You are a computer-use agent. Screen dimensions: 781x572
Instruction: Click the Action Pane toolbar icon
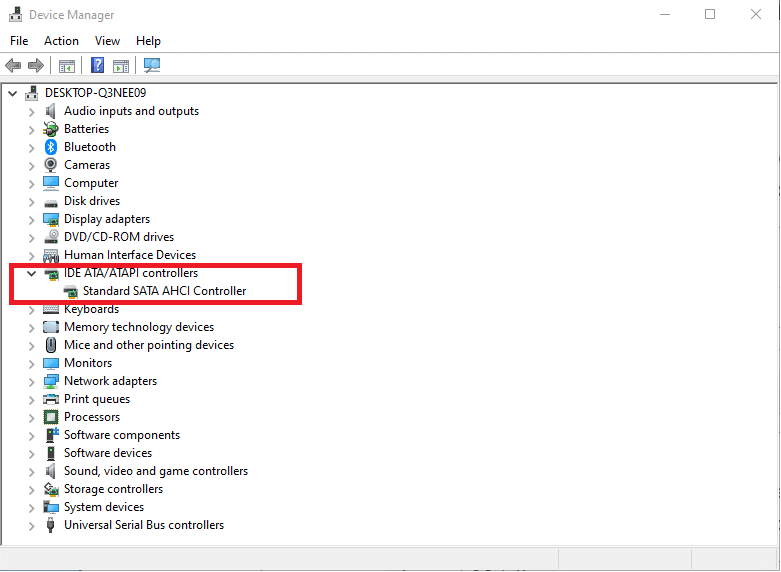tap(121, 65)
